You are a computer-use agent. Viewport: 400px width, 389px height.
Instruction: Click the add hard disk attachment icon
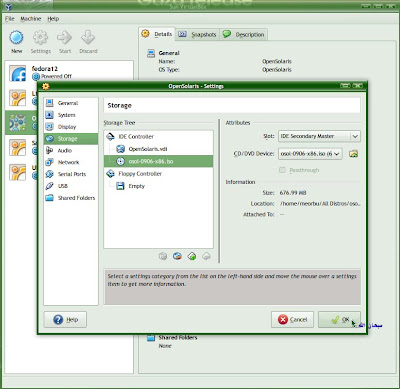pos(177,256)
